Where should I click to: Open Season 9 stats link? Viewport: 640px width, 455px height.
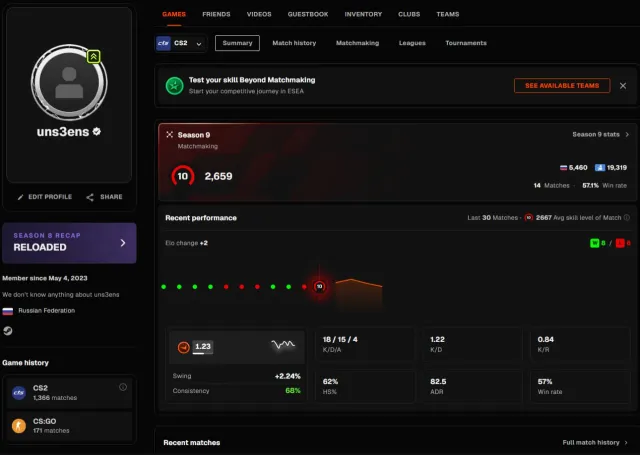pyautogui.click(x=600, y=134)
